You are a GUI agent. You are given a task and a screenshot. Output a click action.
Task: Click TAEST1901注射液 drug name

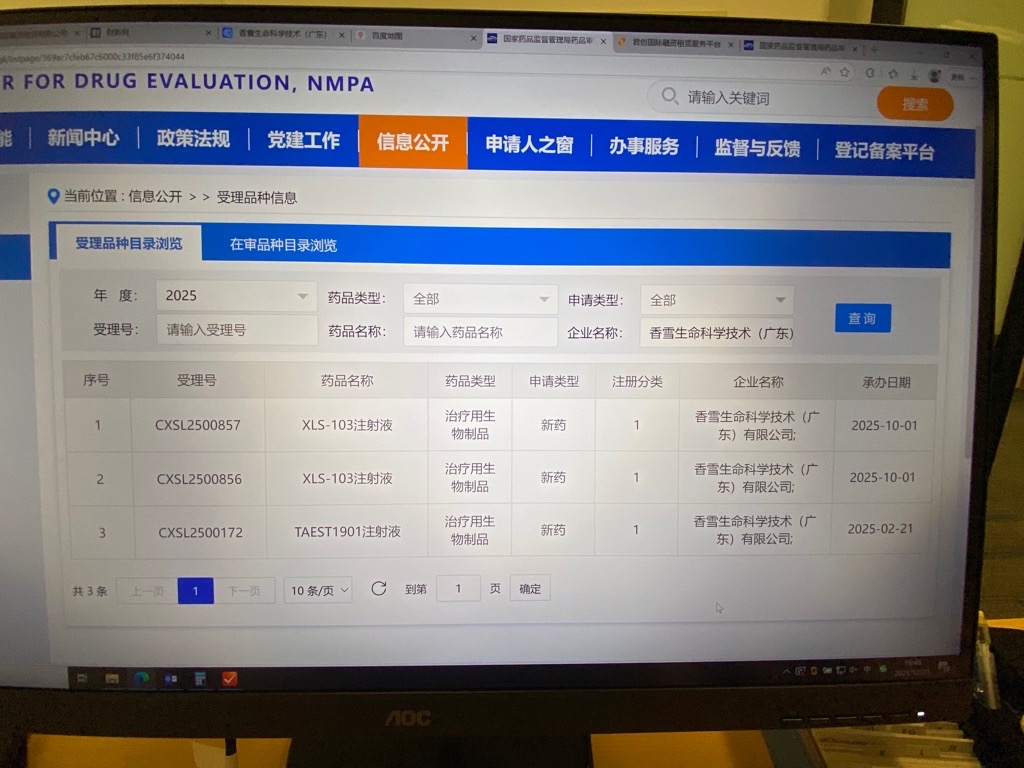(x=347, y=532)
